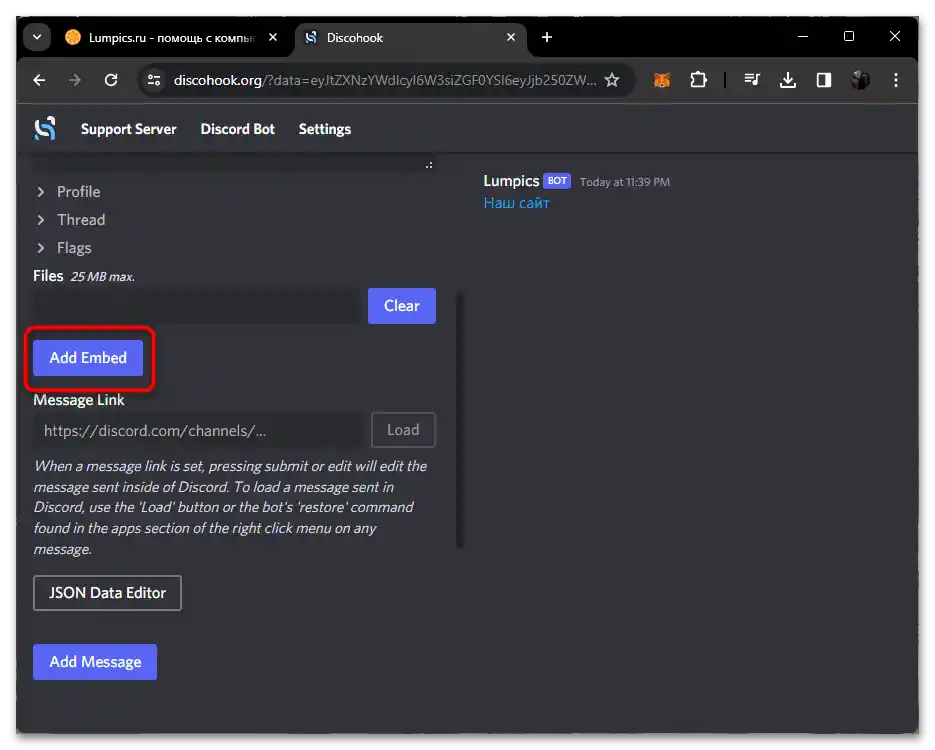Open the Downloads icon
Image resolution: width=935 pixels, height=750 pixels.
[x=788, y=80]
